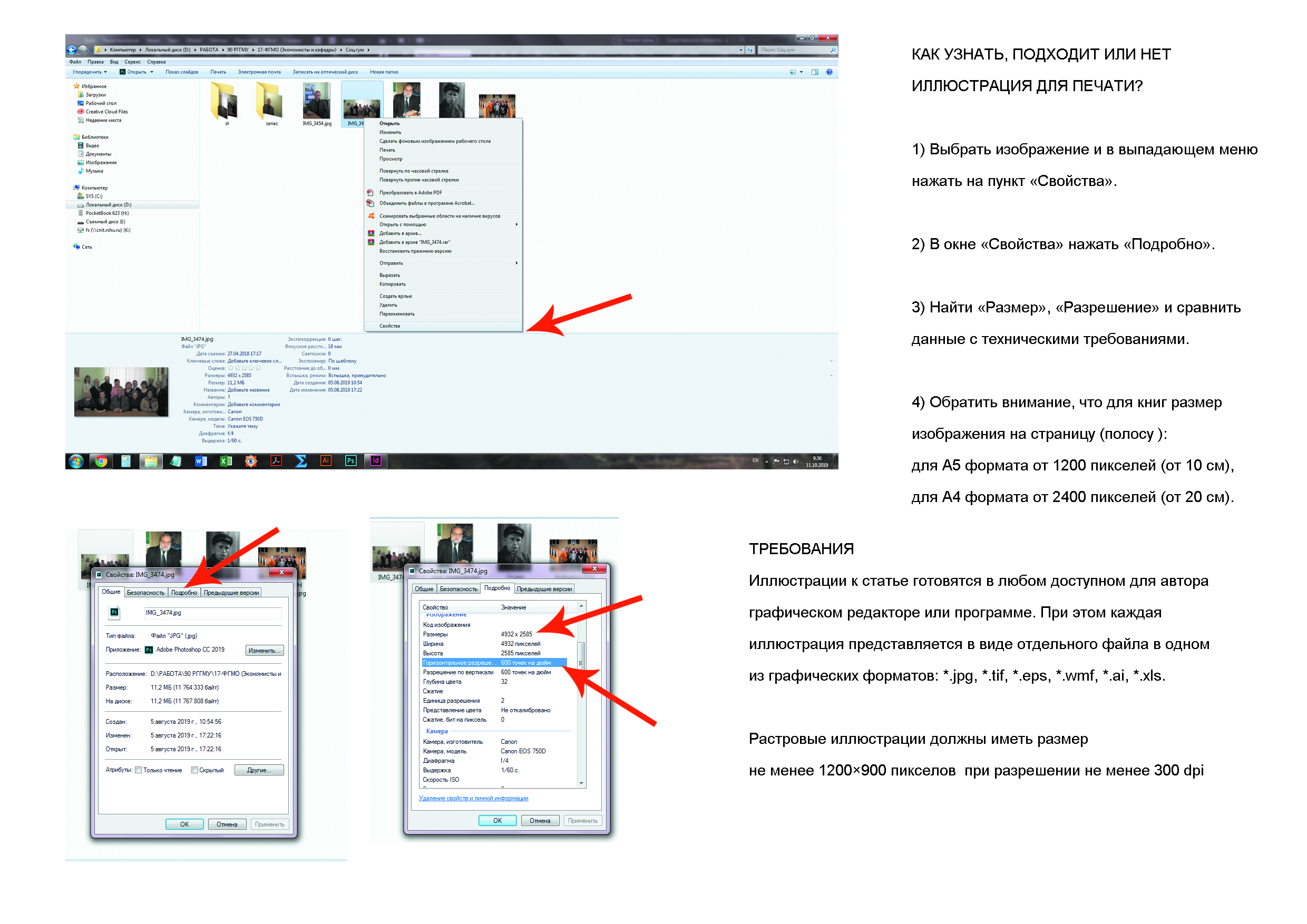Viewport: 1307px width, 924px height.
Task: Click the volume speaker tray icon
Action: pyautogui.click(x=796, y=461)
